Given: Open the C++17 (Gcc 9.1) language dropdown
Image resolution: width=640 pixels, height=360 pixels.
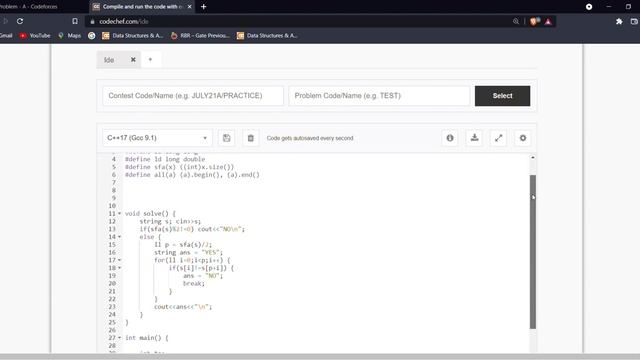Looking at the screenshot, I should click(x=157, y=138).
